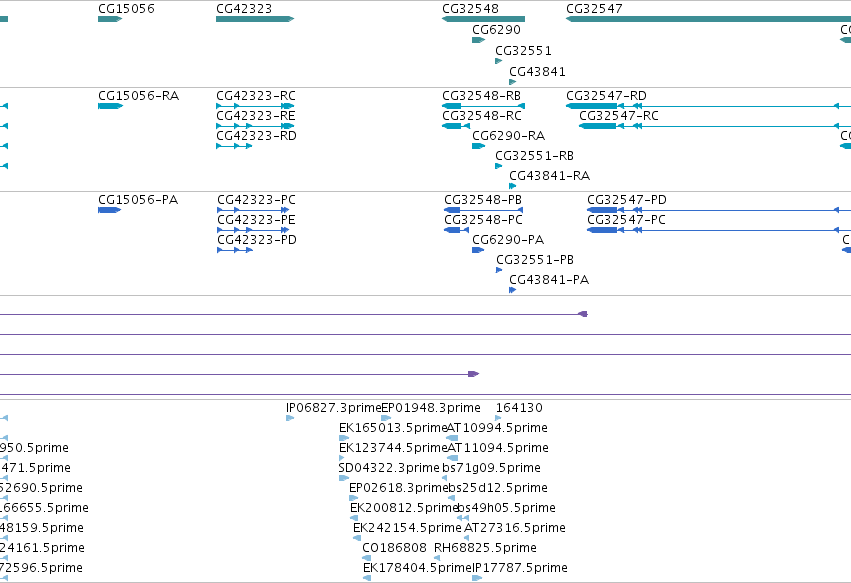This screenshot has width=851, height=583.
Task: Select EST EP02618.3prime
Action: 399,488
